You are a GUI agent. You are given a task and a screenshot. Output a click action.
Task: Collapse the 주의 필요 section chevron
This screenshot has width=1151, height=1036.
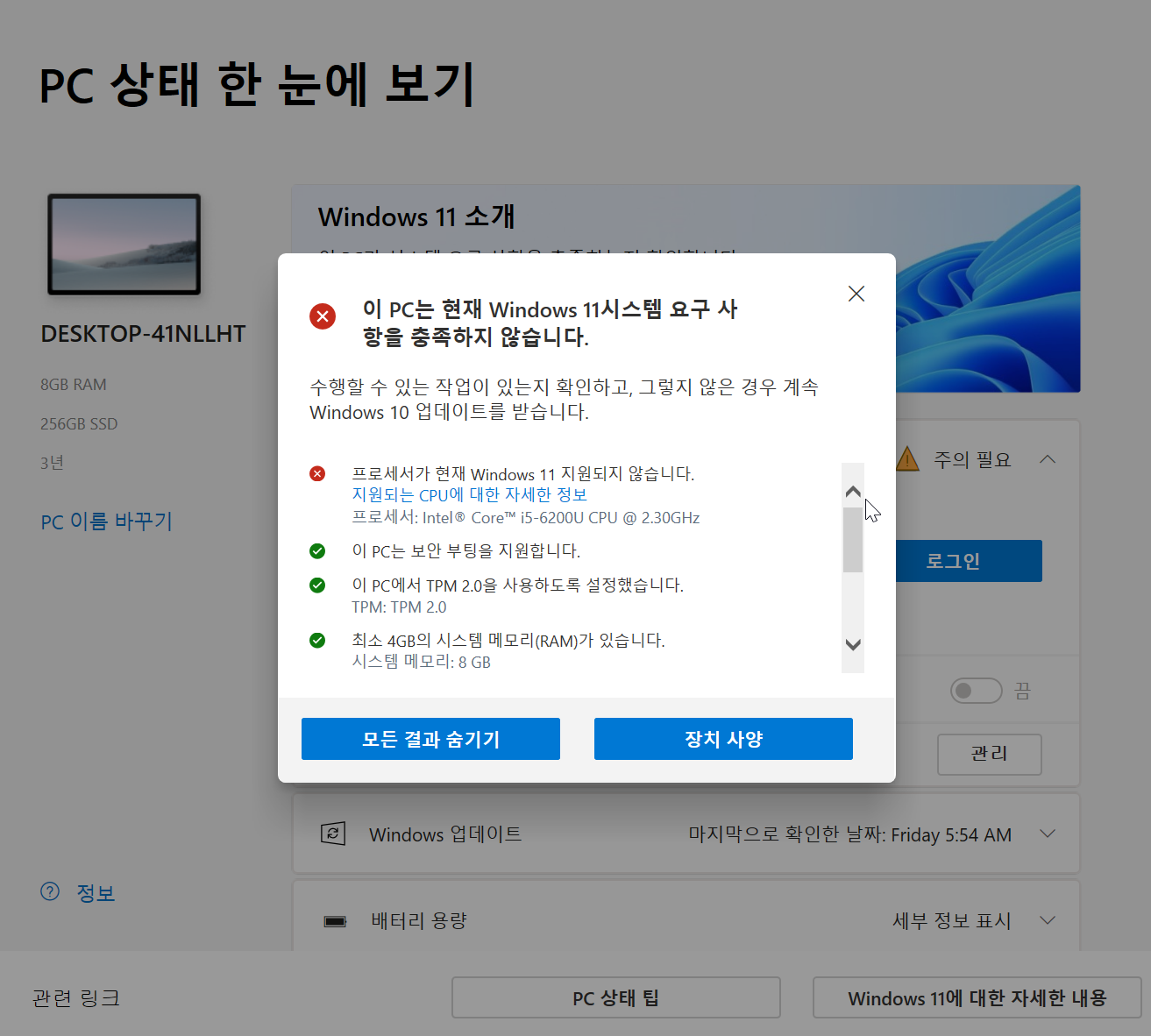(x=1048, y=458)
